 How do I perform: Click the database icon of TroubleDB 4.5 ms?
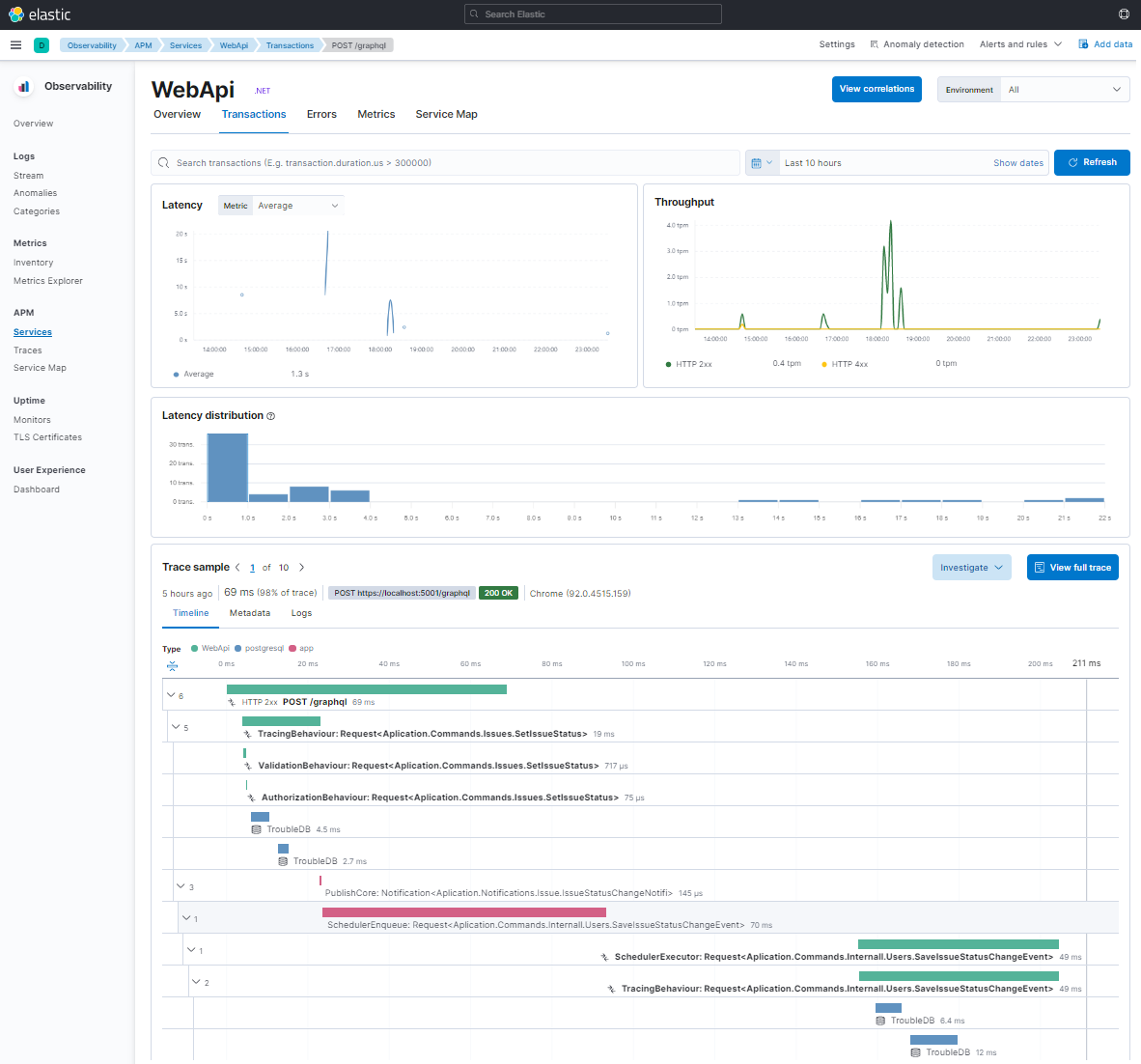(256, 829)
